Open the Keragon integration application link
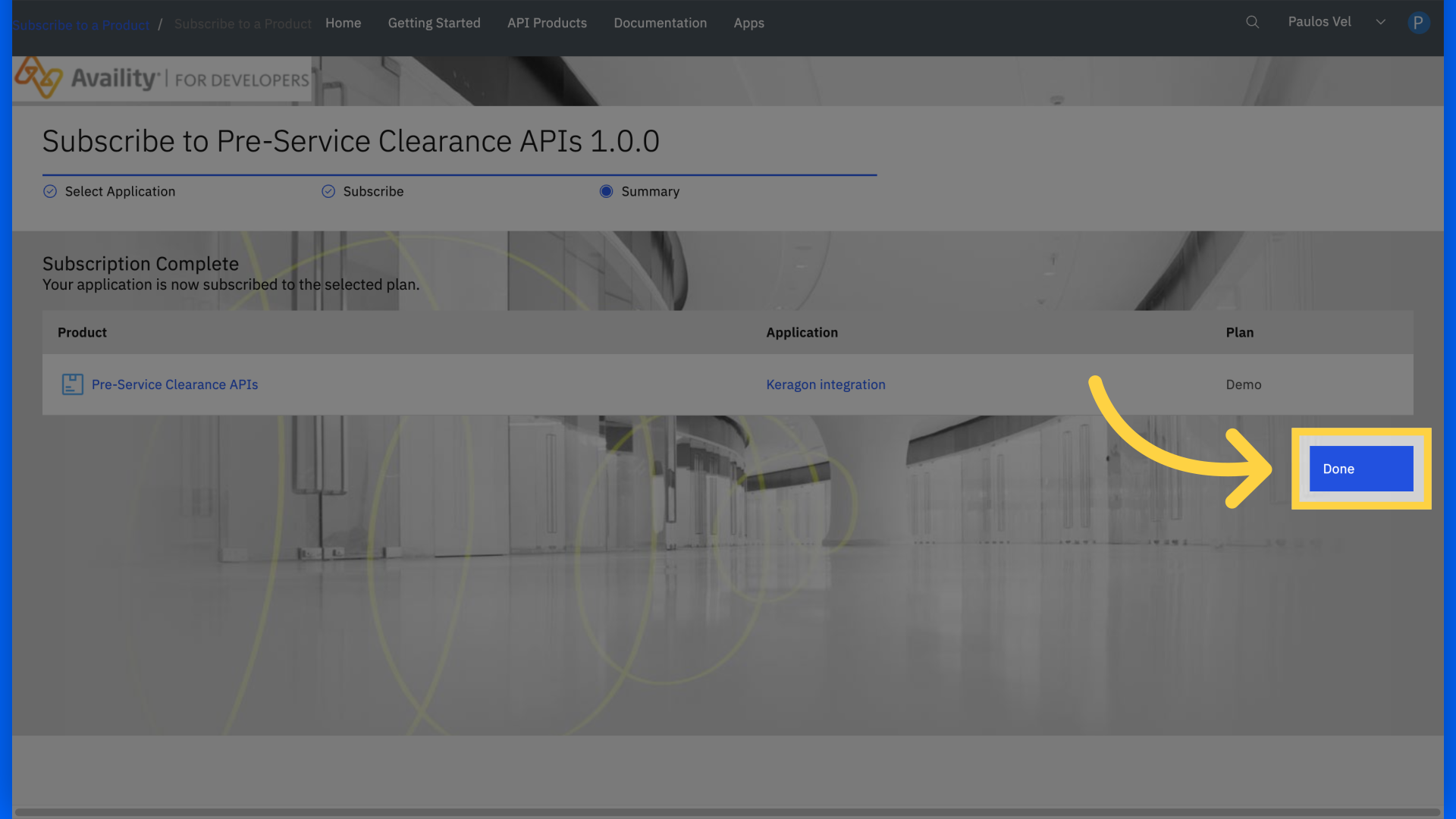The image size is (1456, 819). pyautogui.click(x=826, y=384)
